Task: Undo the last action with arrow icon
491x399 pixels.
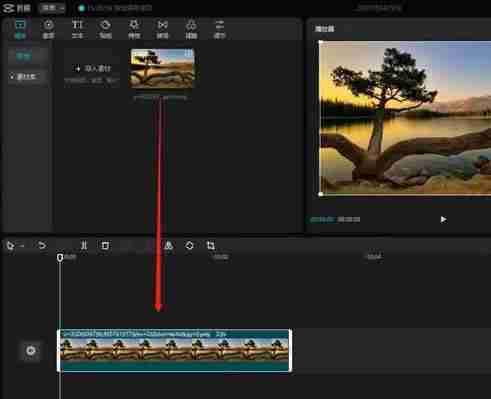Action: tap(42, 246)
